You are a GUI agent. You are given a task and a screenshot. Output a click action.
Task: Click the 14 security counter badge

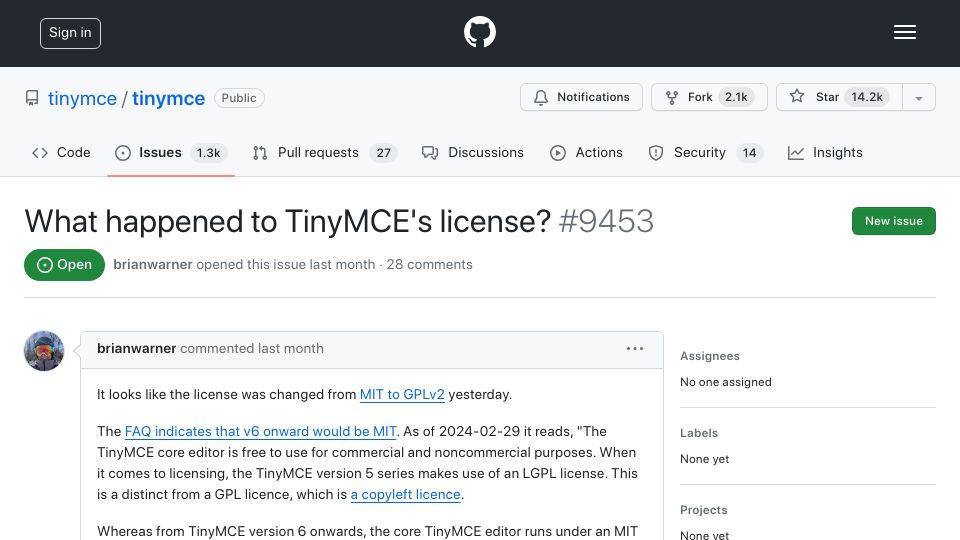(x=749, y=152)
